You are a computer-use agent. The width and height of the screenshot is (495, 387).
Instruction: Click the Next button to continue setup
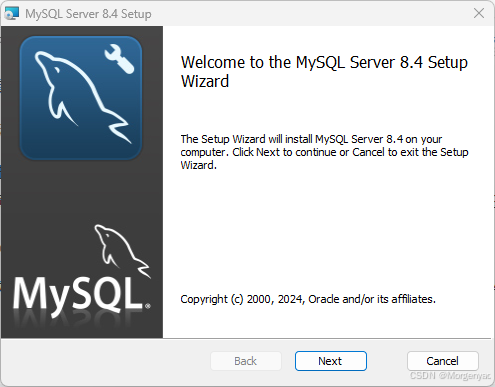(331, 361)
